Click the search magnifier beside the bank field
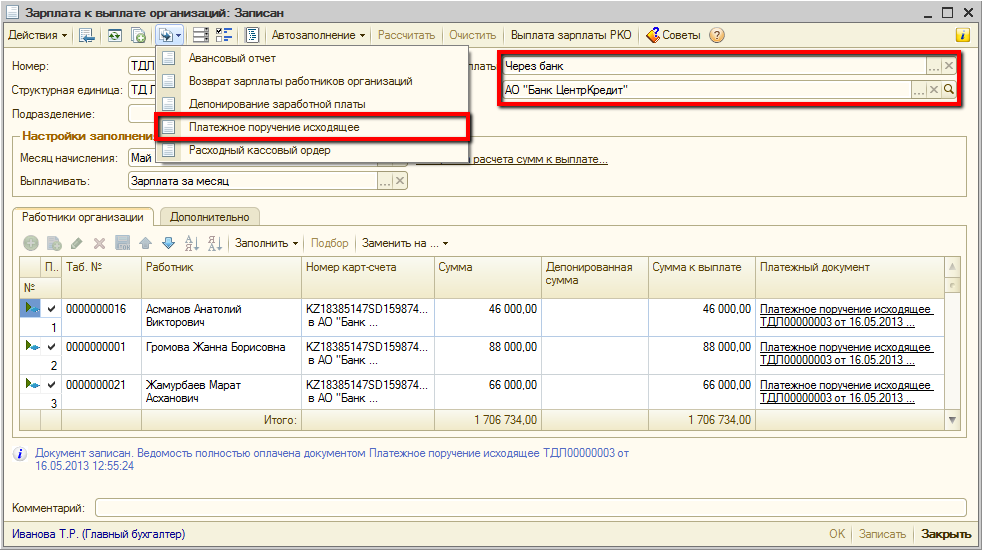The image size is (982, 550). click(x=949, y=90)
